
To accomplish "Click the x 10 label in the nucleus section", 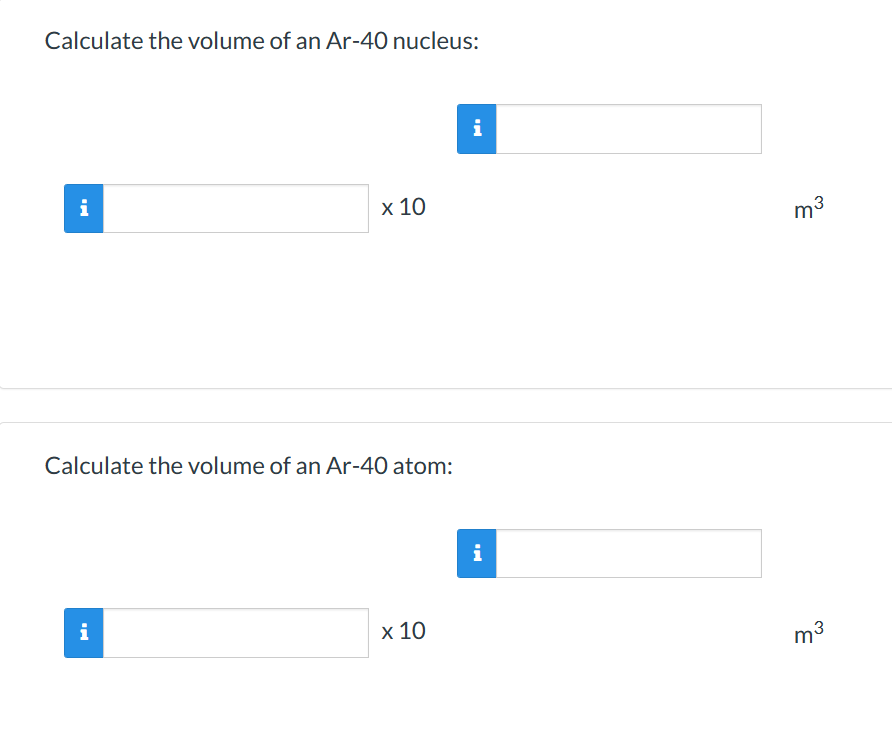I will 403,207.
